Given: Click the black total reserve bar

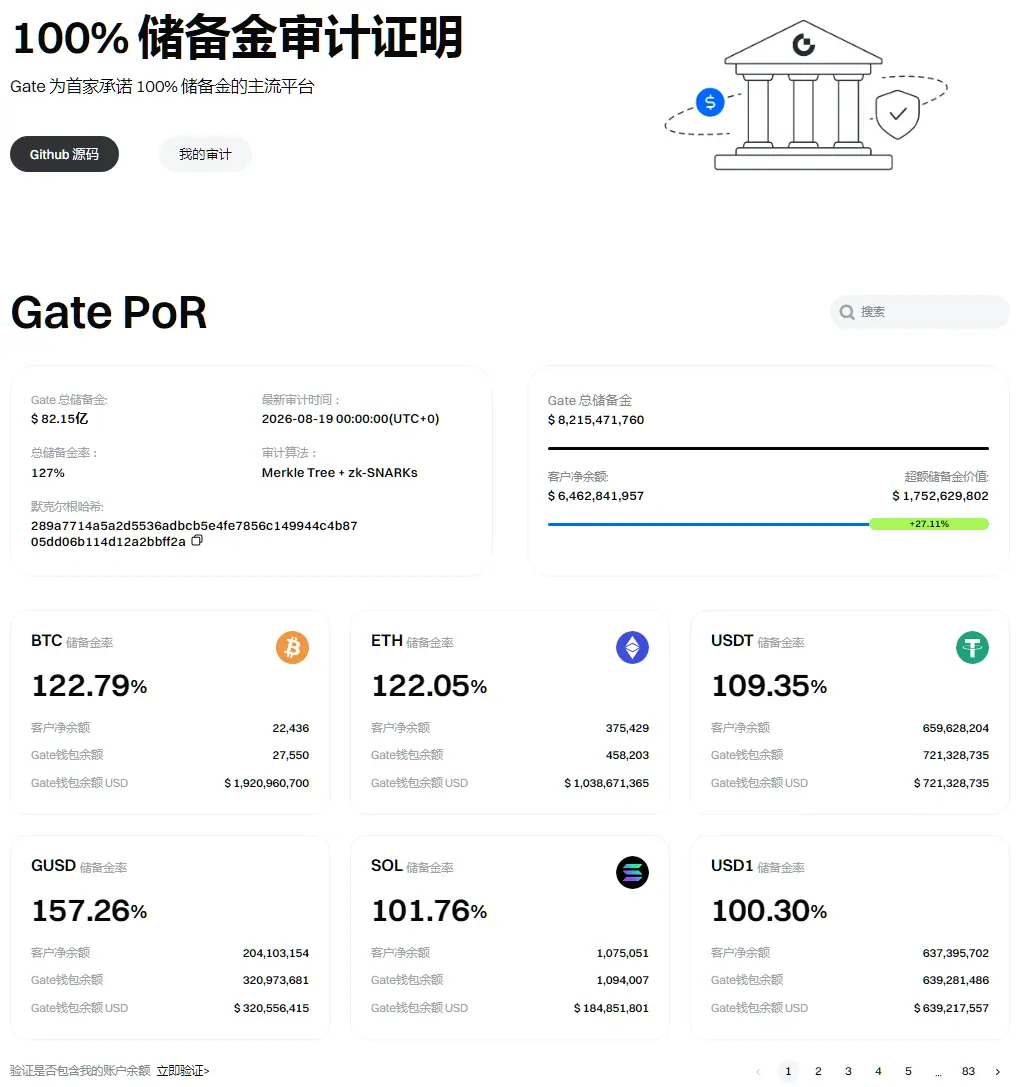Looking at the screenshot, I should pyautogui.click(x=768, y=449).
